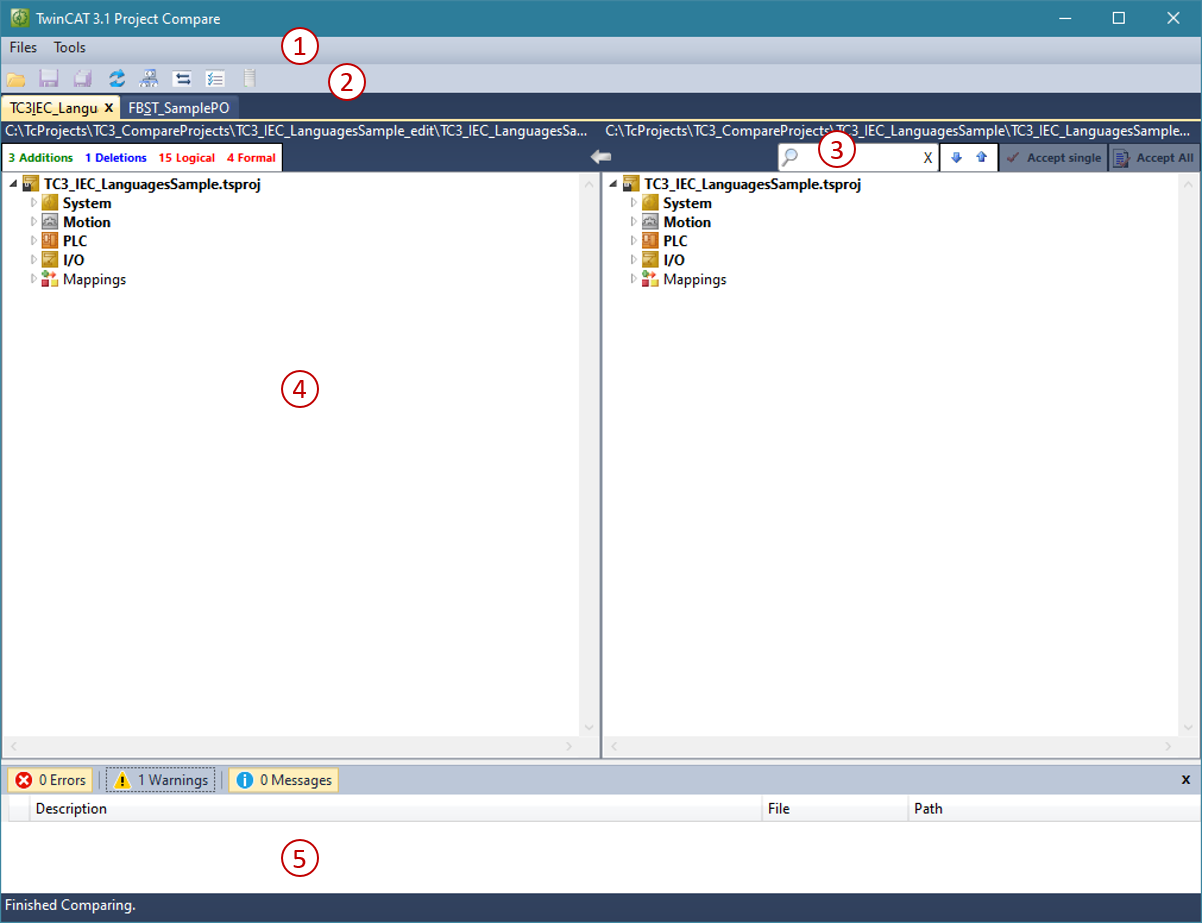Expand PLC node in left tree

pos(33,241)
